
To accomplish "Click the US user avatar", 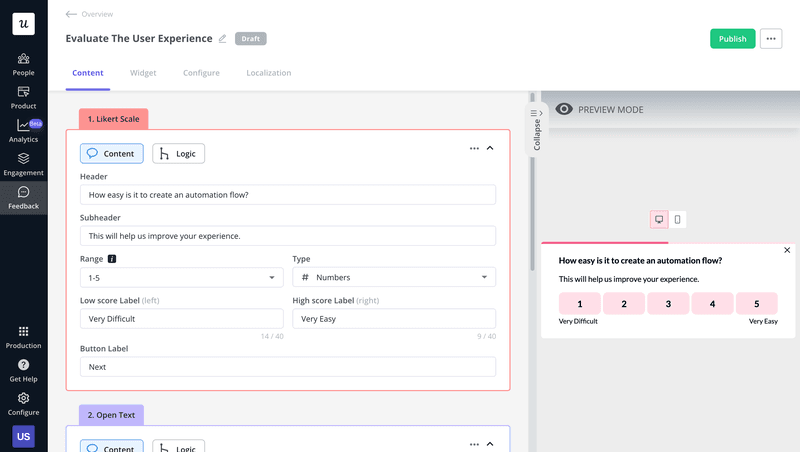I will (x=23, y=437).
